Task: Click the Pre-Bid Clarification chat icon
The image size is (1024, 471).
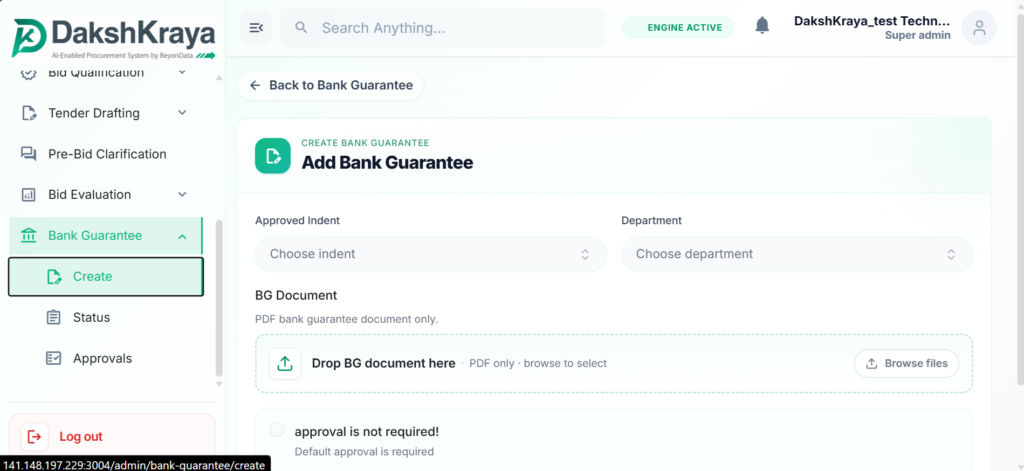Action: (28, 154)
